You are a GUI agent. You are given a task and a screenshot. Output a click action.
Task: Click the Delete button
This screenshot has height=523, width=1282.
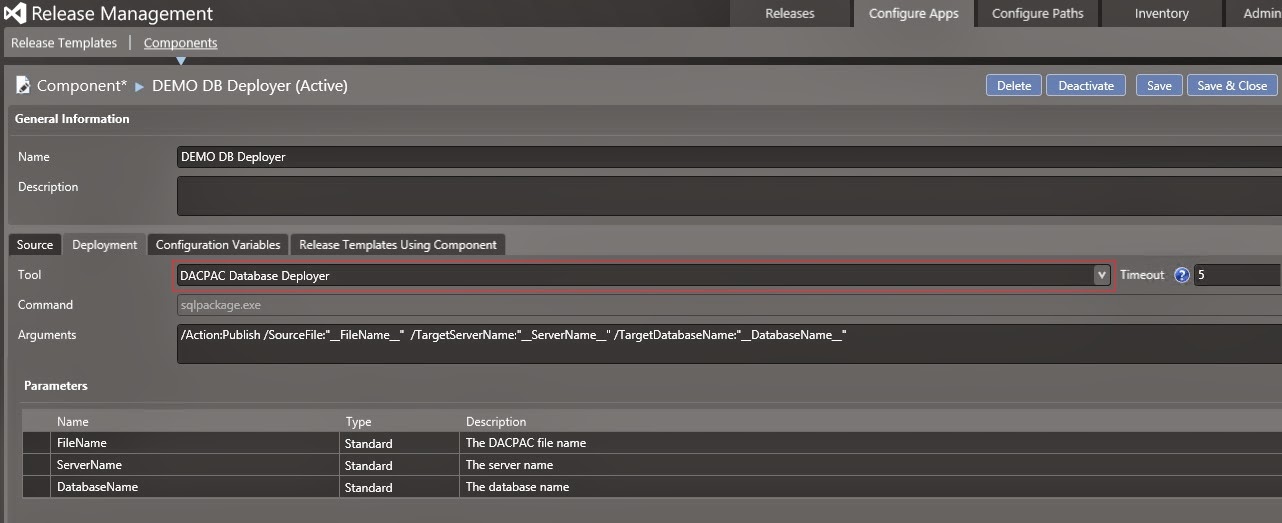1014,85
